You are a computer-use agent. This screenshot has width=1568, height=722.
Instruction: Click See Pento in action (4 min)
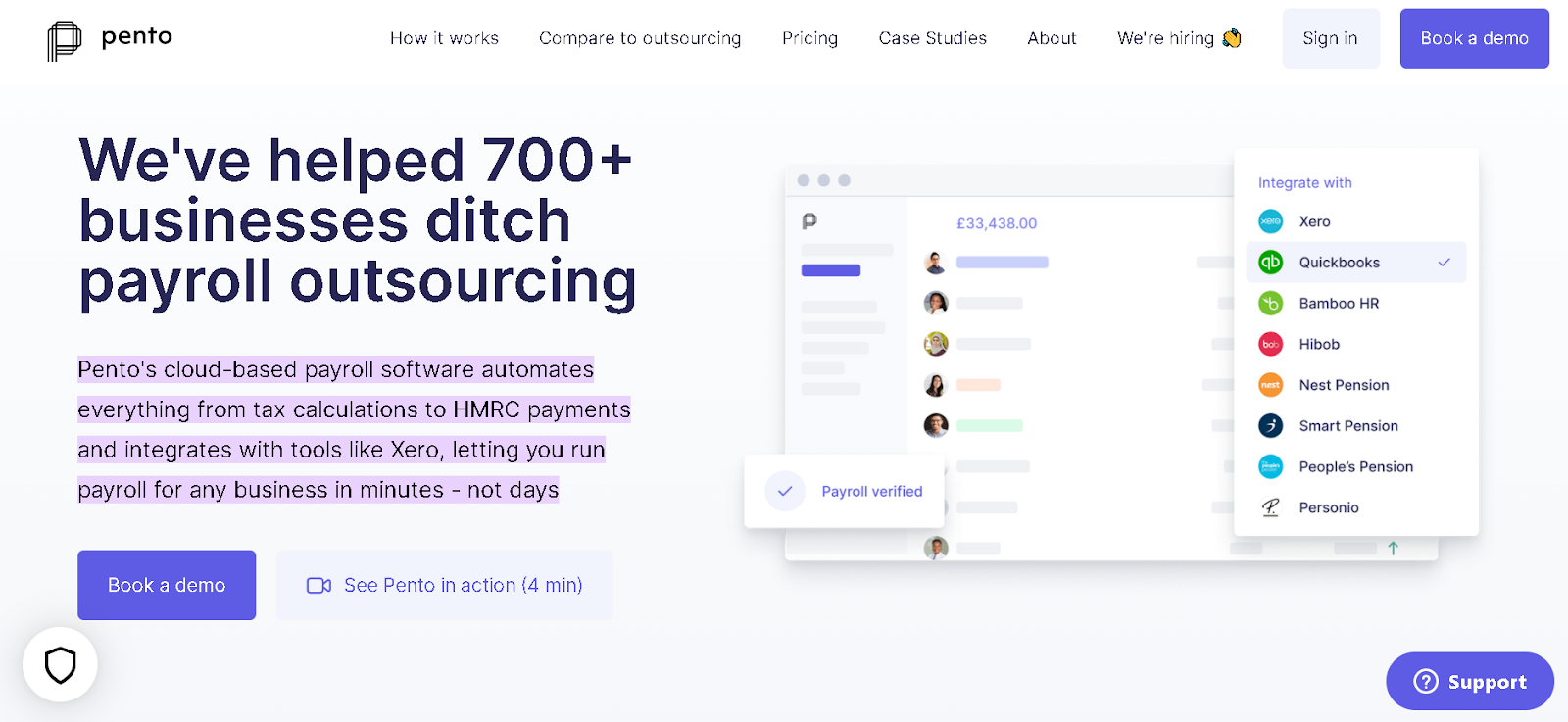tap(444, 585)
